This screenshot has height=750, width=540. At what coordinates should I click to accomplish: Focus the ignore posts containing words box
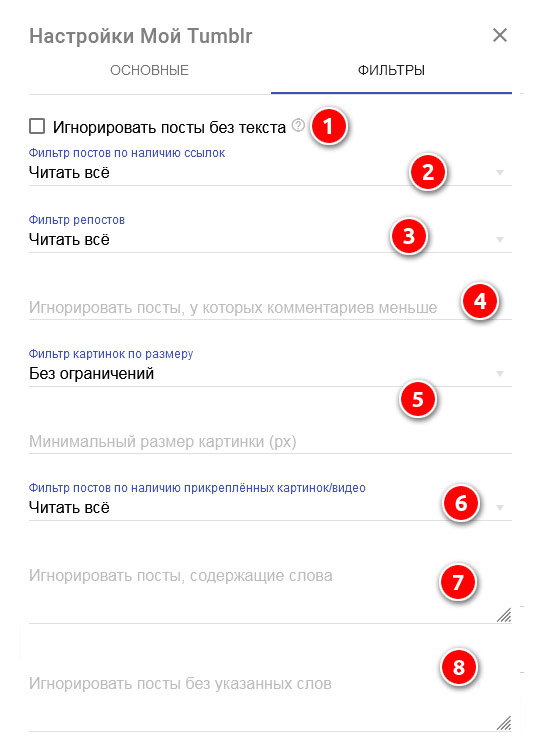(x=270, y=593)
